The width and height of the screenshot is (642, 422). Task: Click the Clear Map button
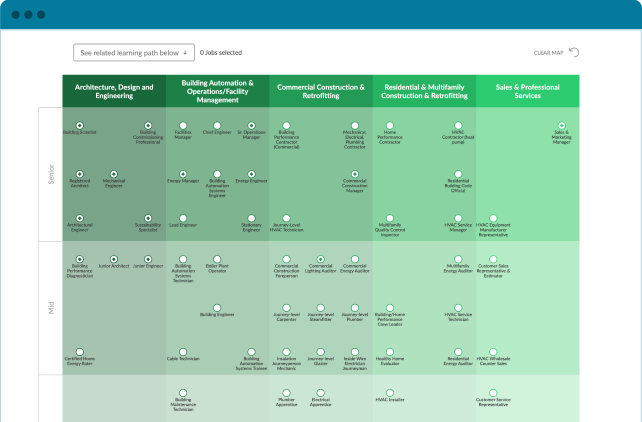[x=548, y=52]
